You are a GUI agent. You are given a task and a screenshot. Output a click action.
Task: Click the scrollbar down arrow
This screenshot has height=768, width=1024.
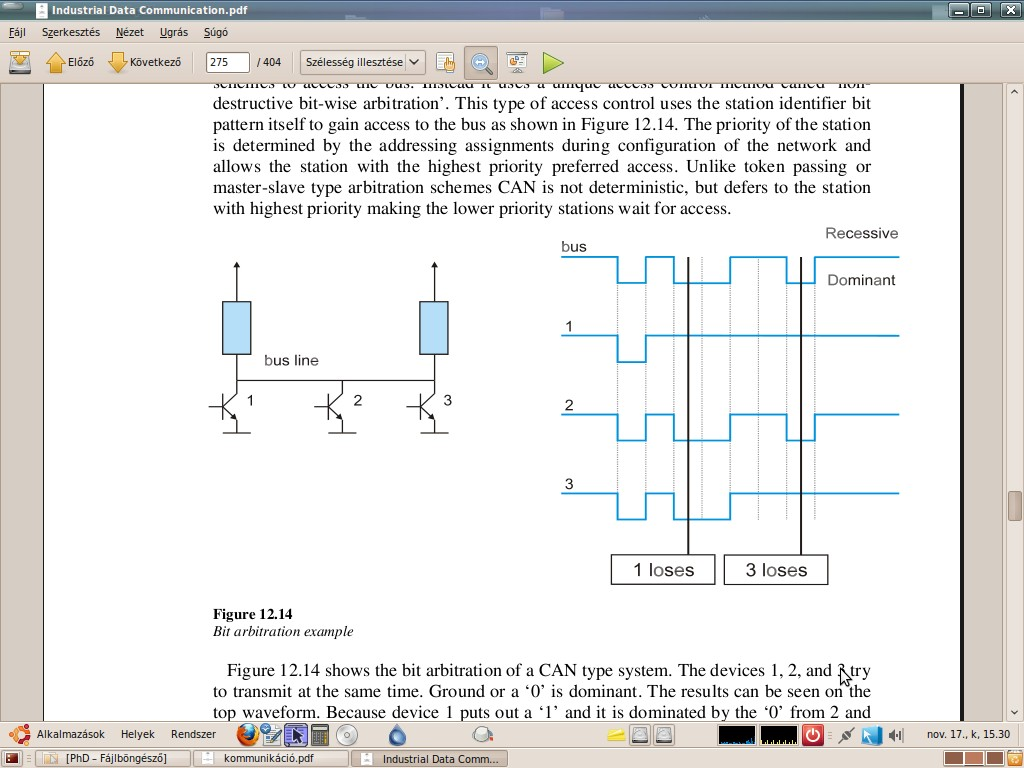(1014, 712)
